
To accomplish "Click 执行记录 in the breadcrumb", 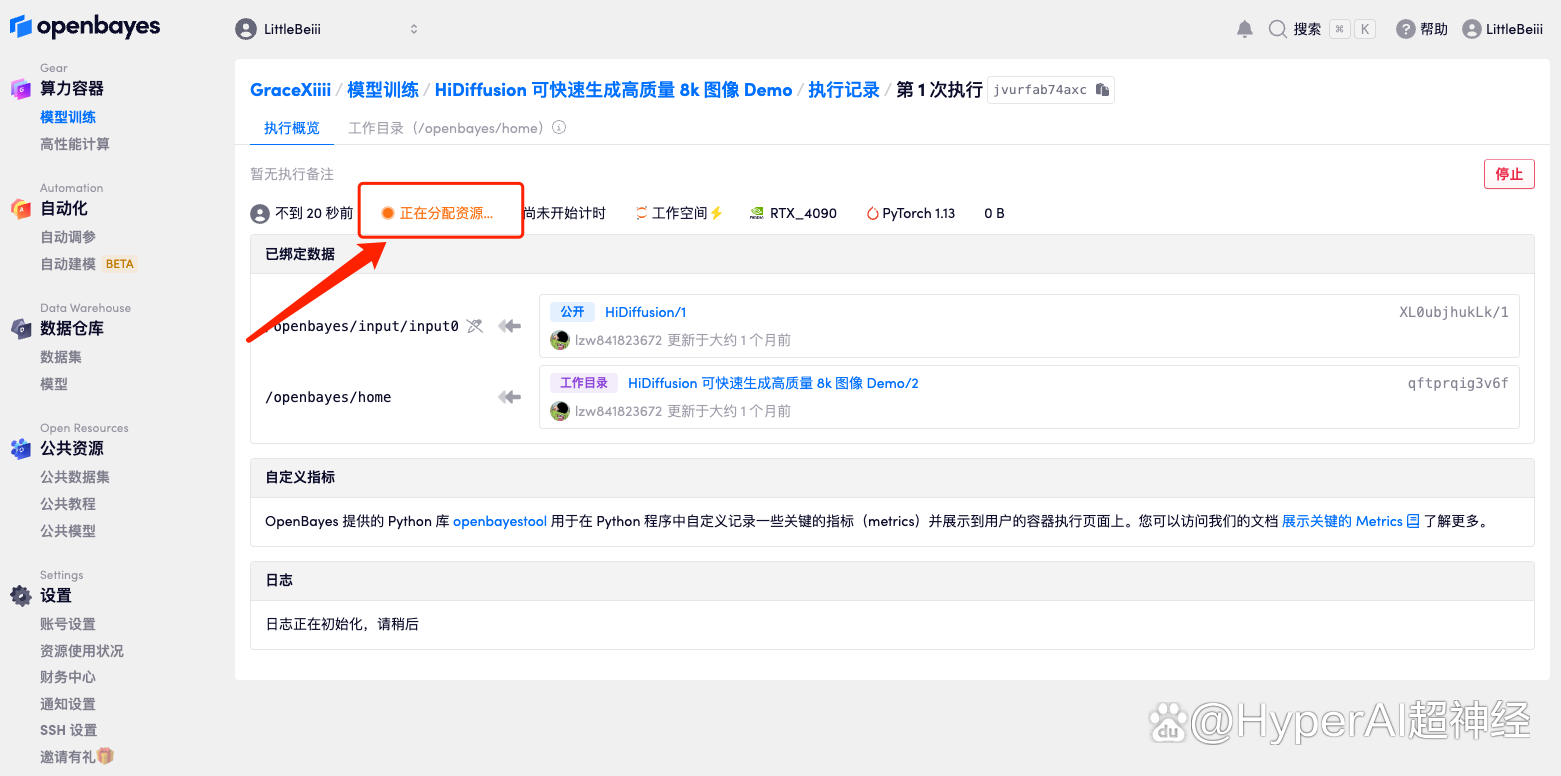I will click(843, 90).
